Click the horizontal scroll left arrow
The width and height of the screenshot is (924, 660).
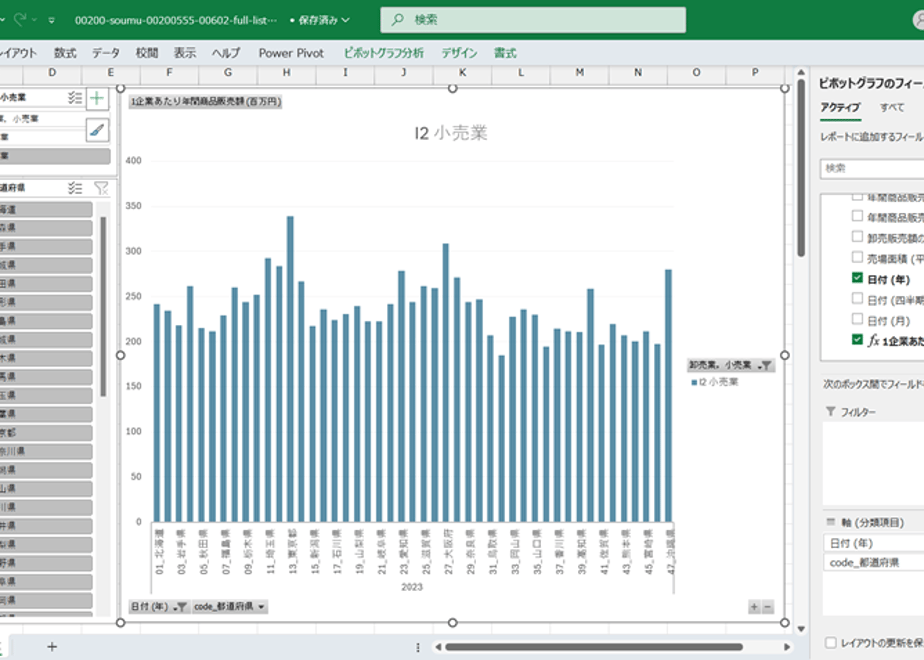pyautogui.click(x=438, y=646)
